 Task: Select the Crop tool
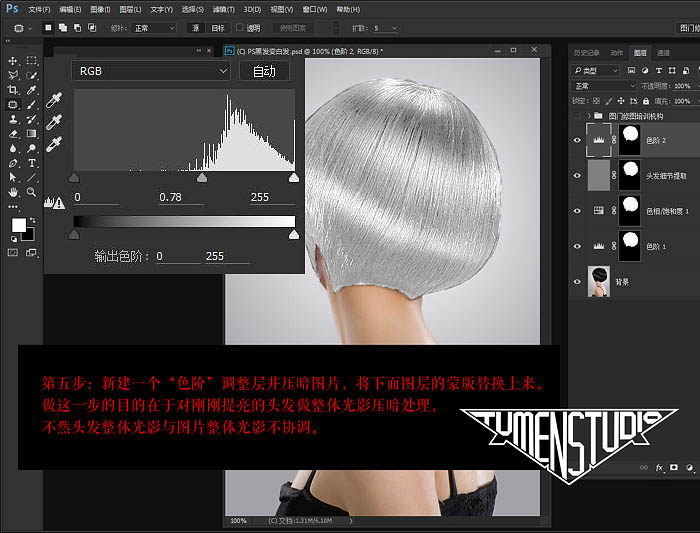[x=13, y=90]
